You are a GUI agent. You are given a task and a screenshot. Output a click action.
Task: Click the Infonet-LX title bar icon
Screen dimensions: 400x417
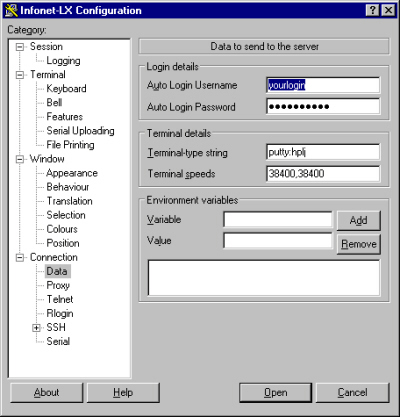tap(11, 10)
